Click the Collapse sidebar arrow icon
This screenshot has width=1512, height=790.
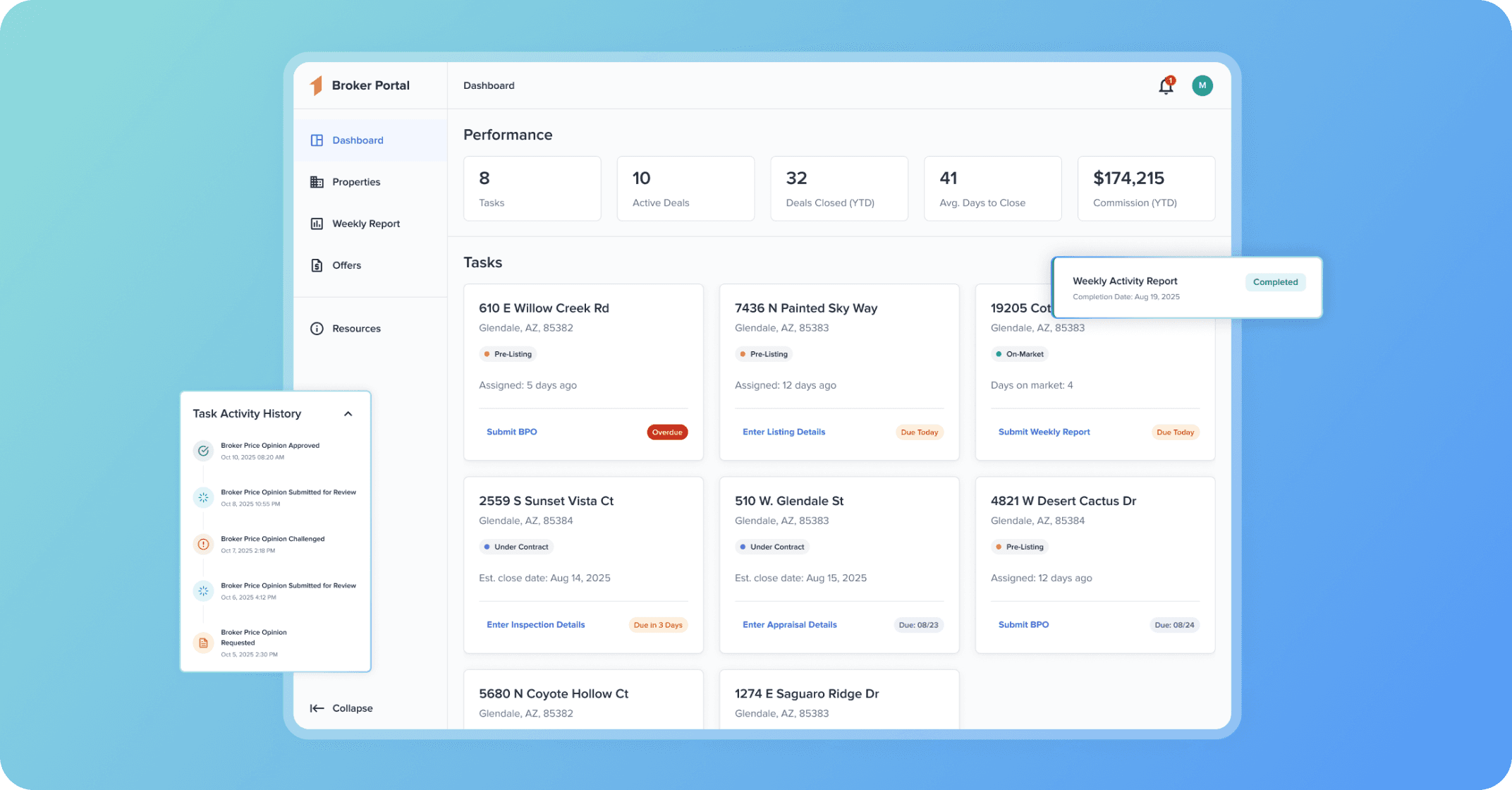click(317, 708)
